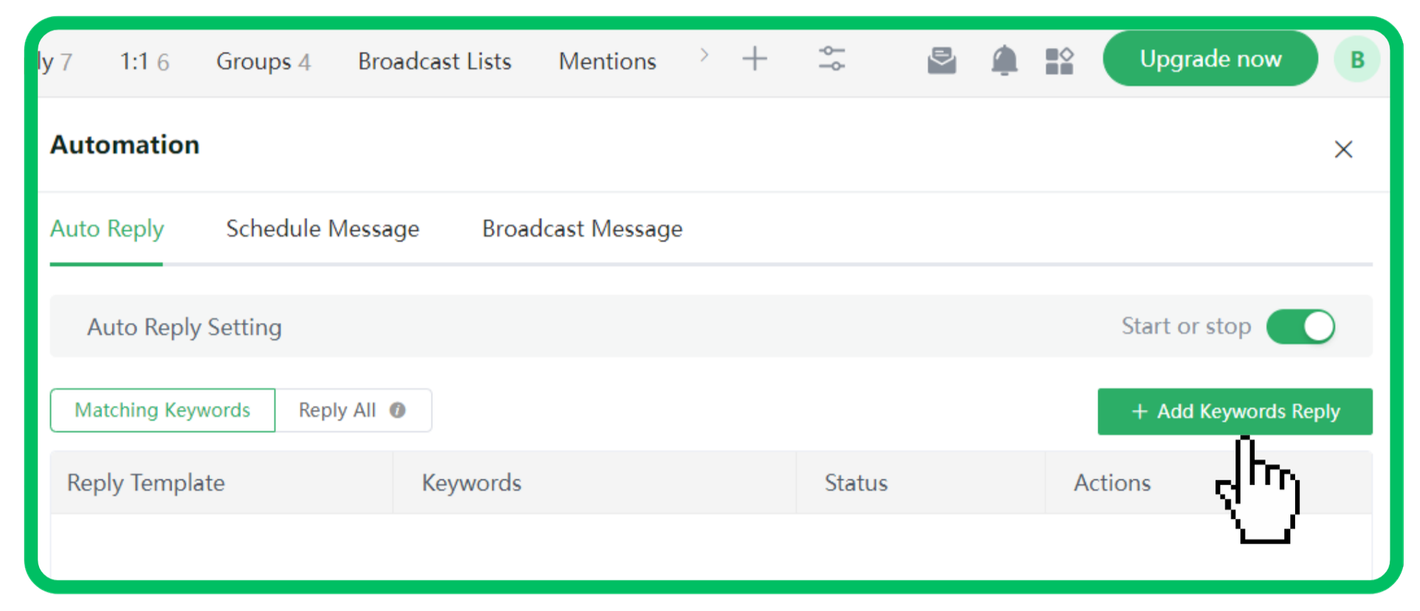This screenshot has width=1420, height=611.
Task: Click the plus icon to add a tab
Action: click(755, 59)
